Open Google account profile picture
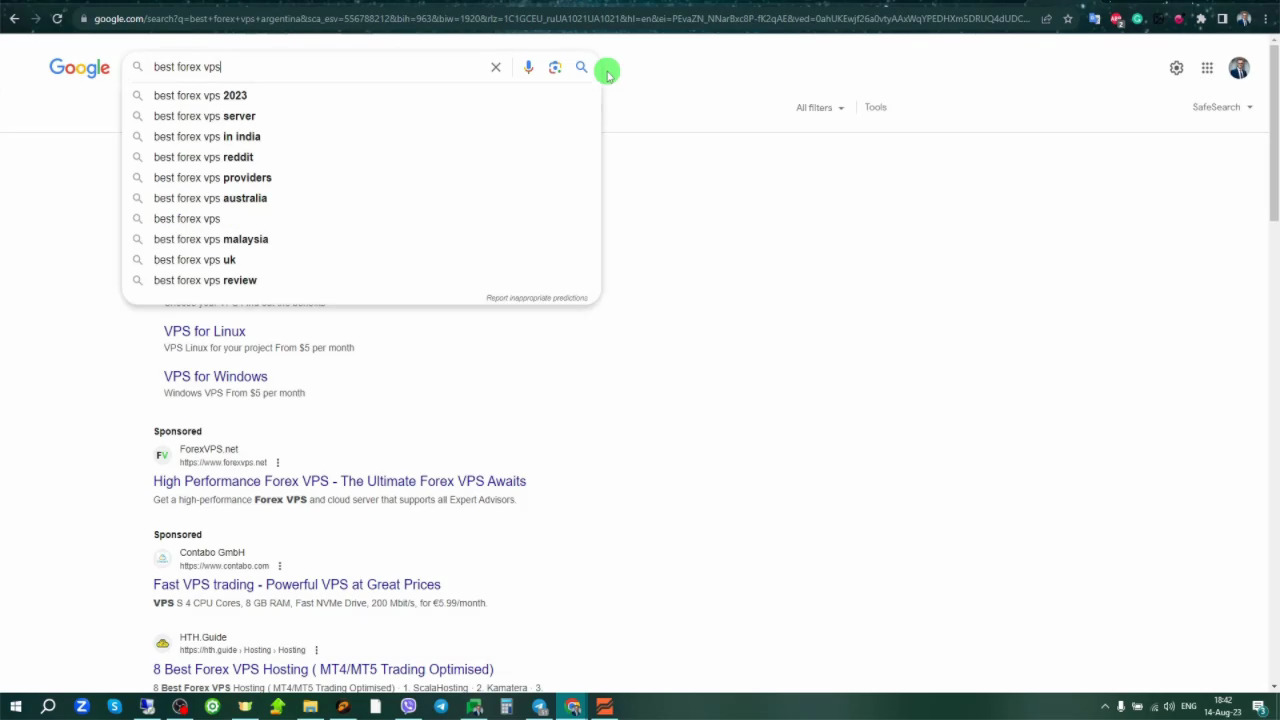The height and width of the screenshot is (720, 1280). (x=1239, y=68)
